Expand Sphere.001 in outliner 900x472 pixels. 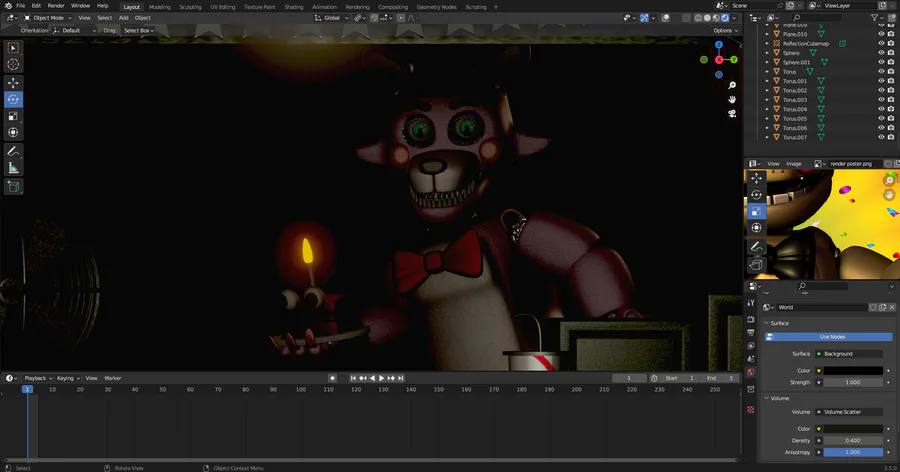point(767,62)
